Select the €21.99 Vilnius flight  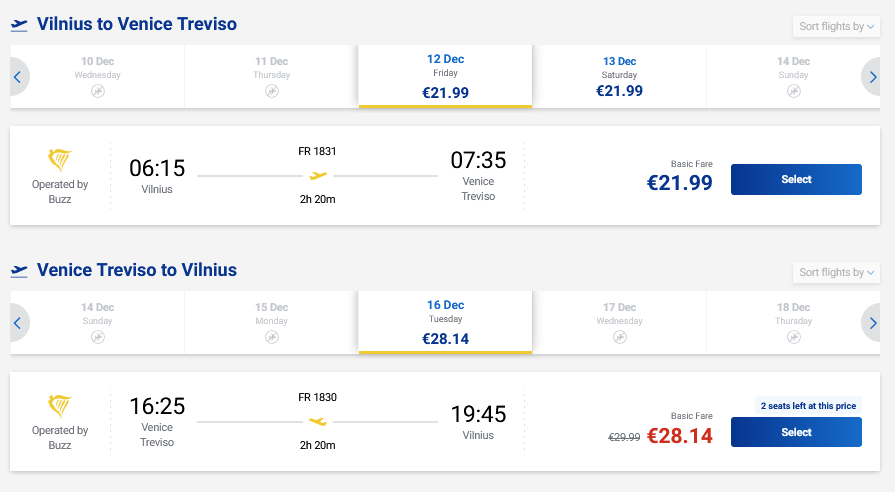click(796, 179)
